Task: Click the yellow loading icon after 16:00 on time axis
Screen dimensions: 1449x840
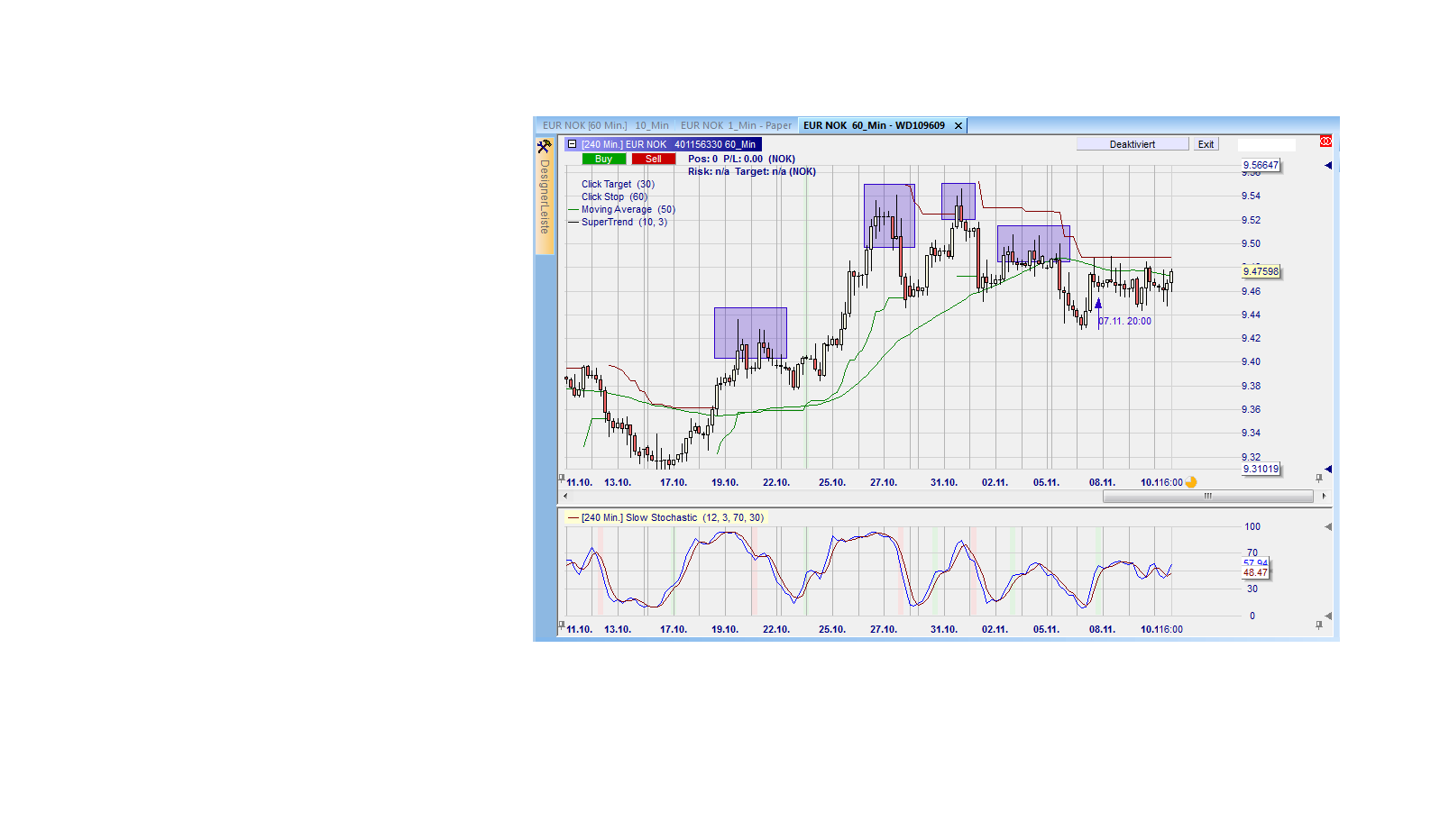Action: (1189, 482)
